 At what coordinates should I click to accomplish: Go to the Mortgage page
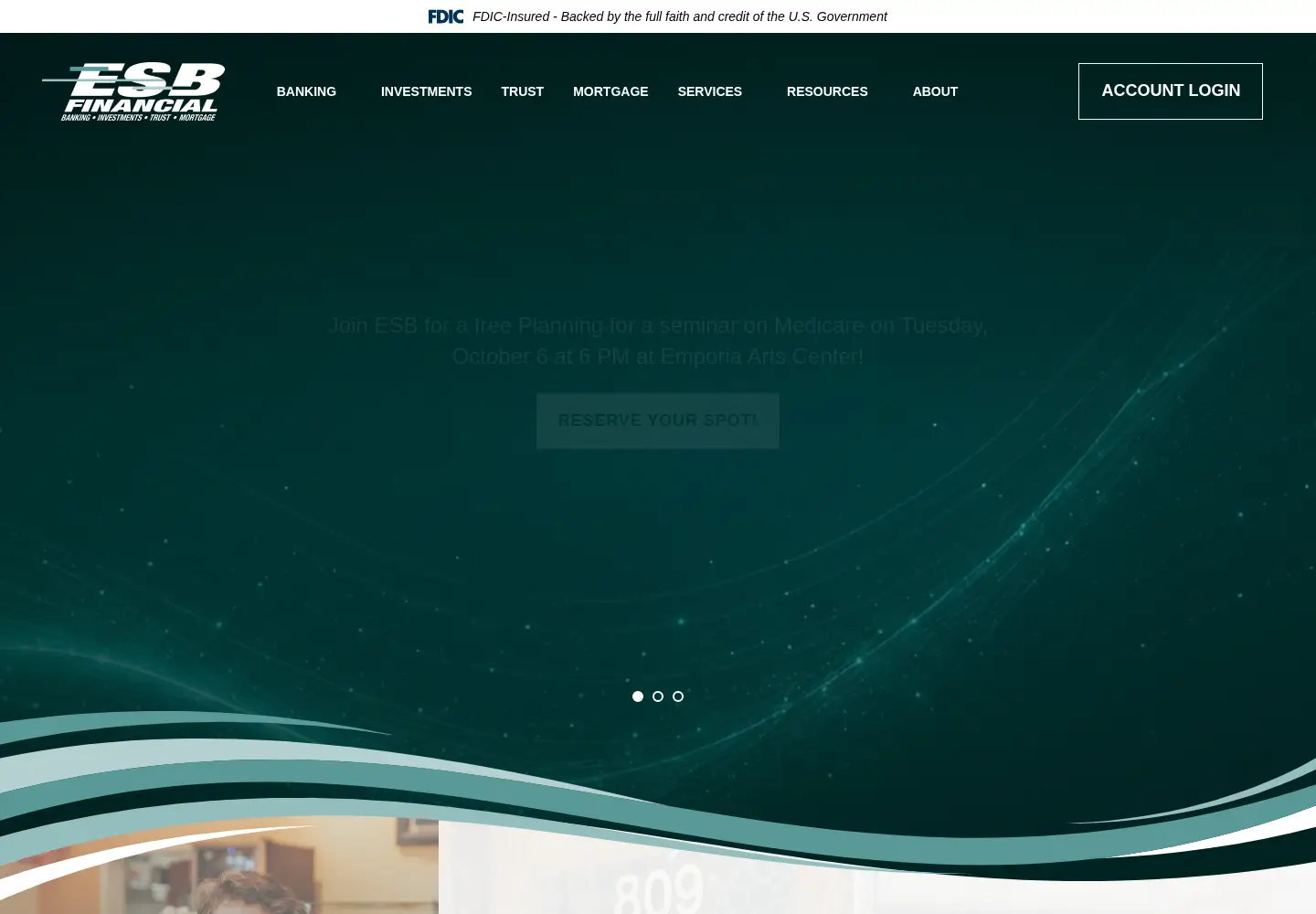pyautogui.click(x=610, y=91)
